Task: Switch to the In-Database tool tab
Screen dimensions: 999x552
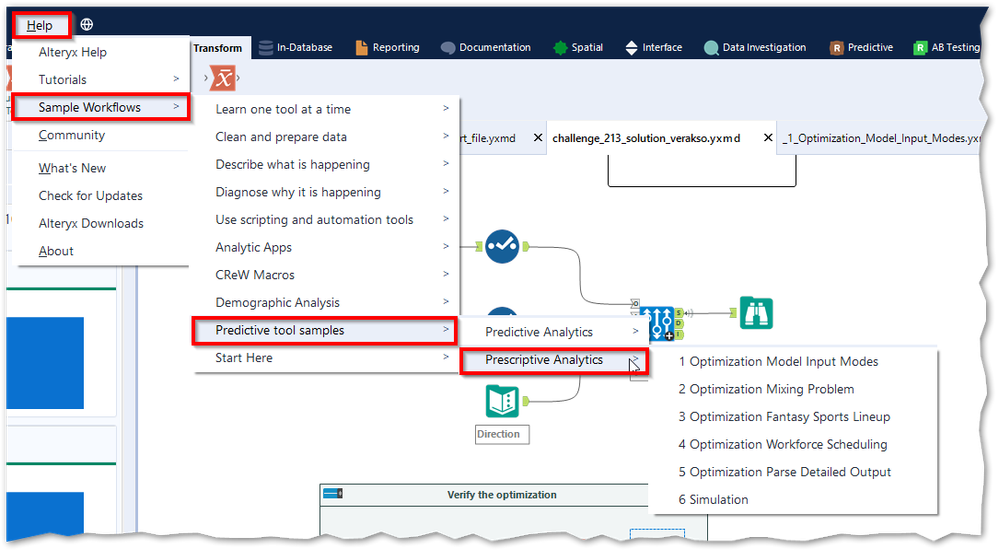Action: point(296,47)
